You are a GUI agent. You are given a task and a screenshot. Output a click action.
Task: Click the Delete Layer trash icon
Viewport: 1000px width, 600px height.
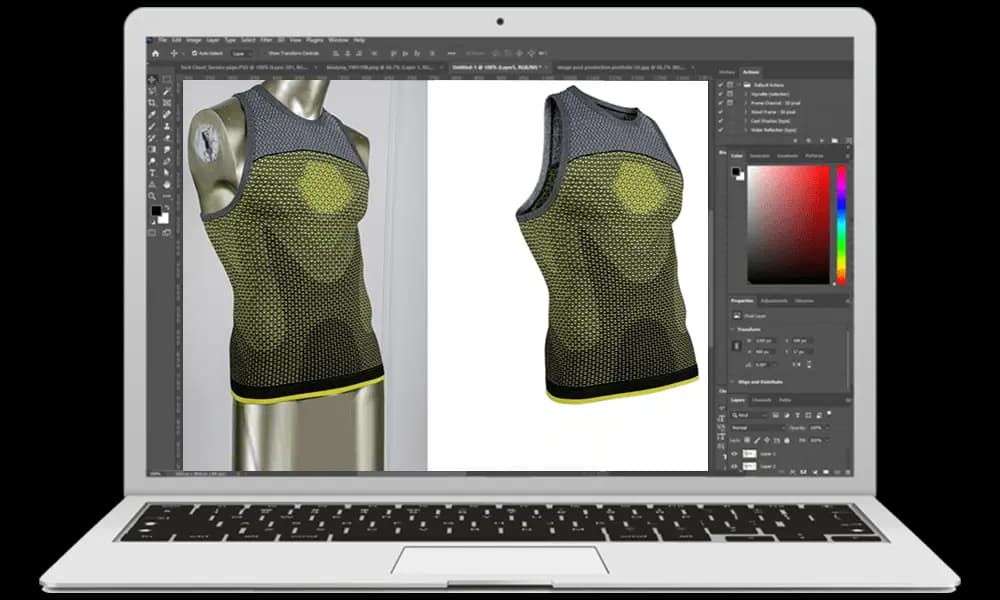tap(847, 472)
